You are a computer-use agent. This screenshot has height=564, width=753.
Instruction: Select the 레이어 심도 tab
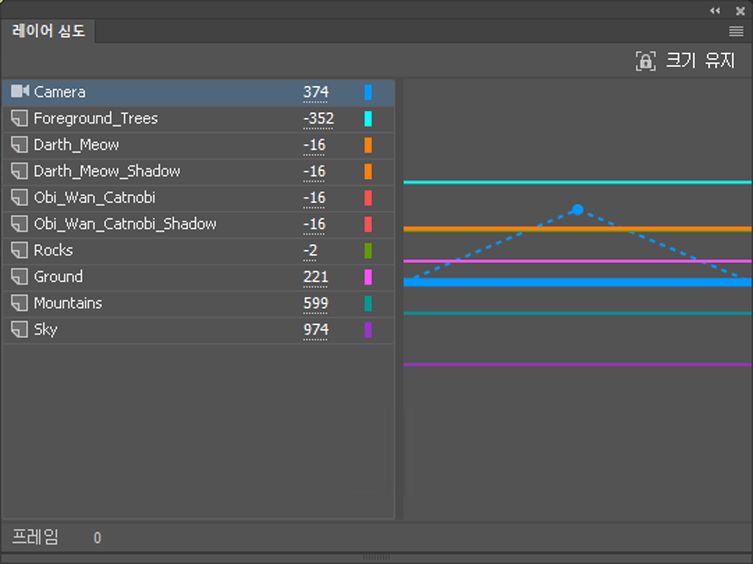[x=49, y=31]
